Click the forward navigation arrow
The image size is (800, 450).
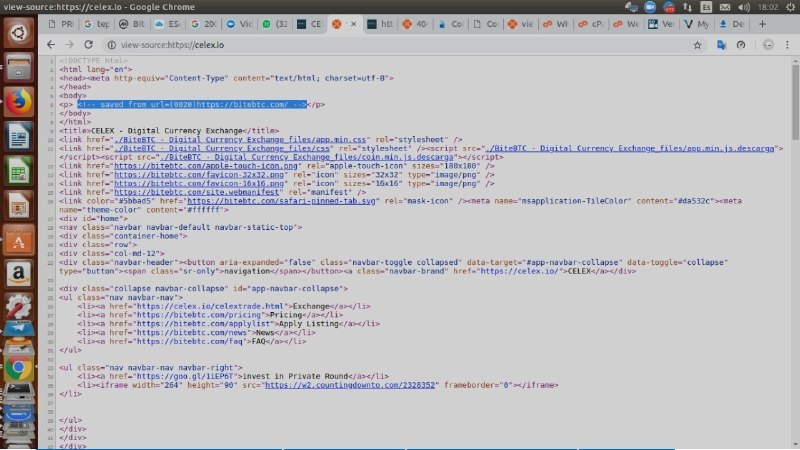pos(69,45)
